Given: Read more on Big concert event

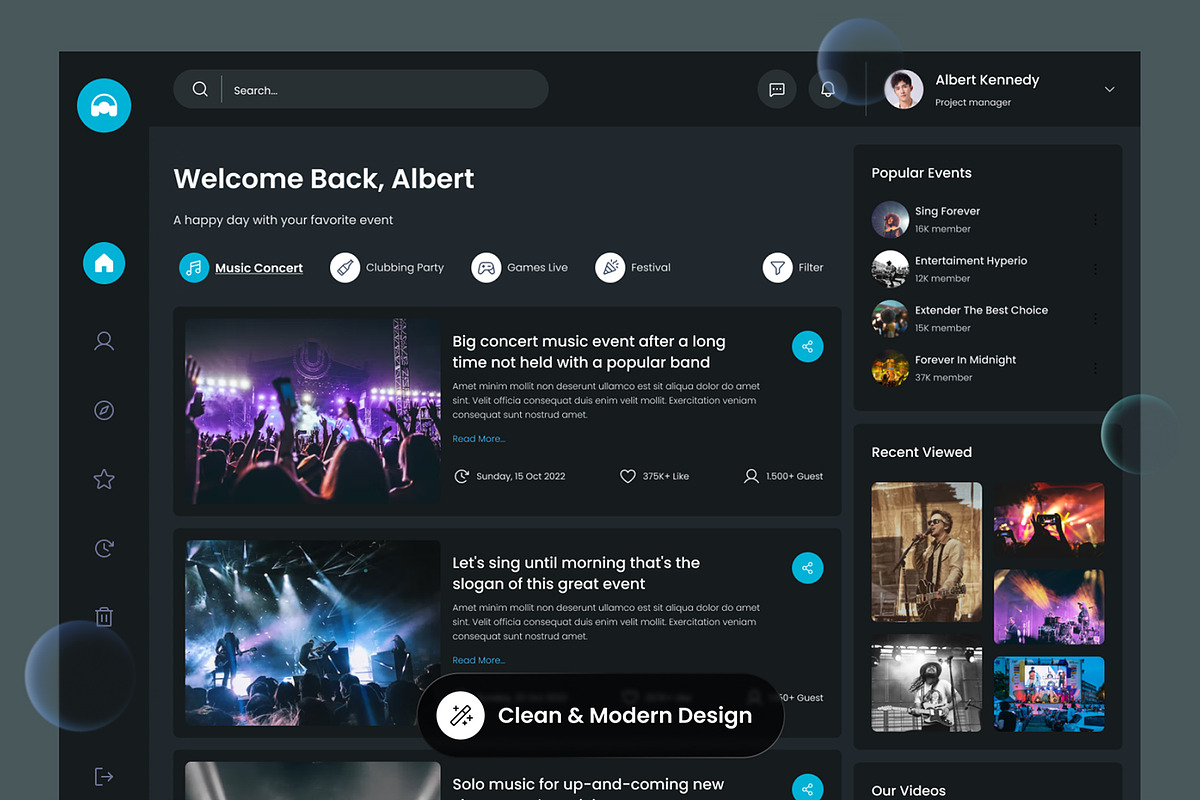Looking at the screenshot, I should coord(479,439).
